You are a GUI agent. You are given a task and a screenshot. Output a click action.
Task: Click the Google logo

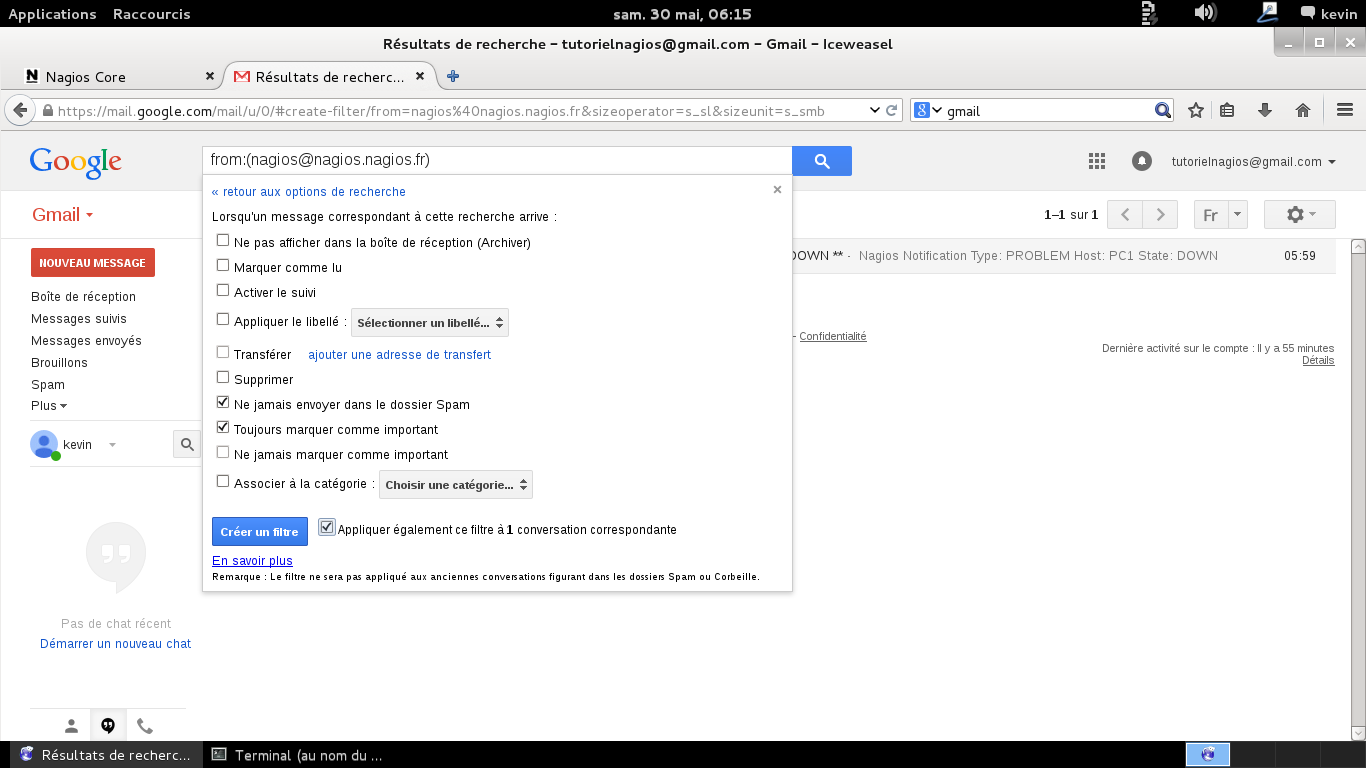pyautogui.click(x=76, y=162)
